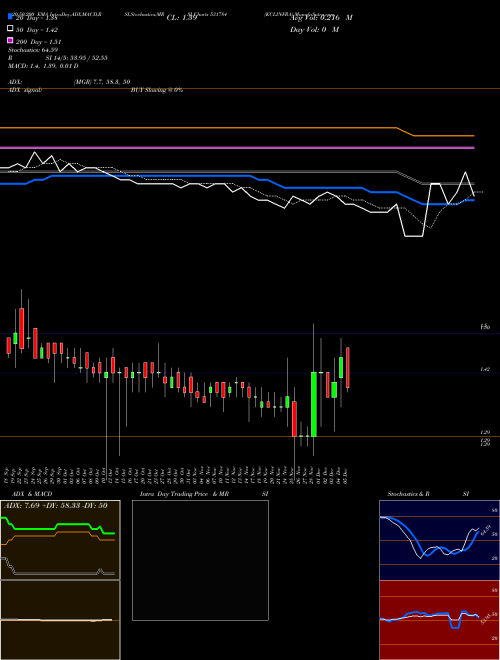Click the 'Day Vol: 0 M' label
The image size is (500, 660).
(314, 29)
